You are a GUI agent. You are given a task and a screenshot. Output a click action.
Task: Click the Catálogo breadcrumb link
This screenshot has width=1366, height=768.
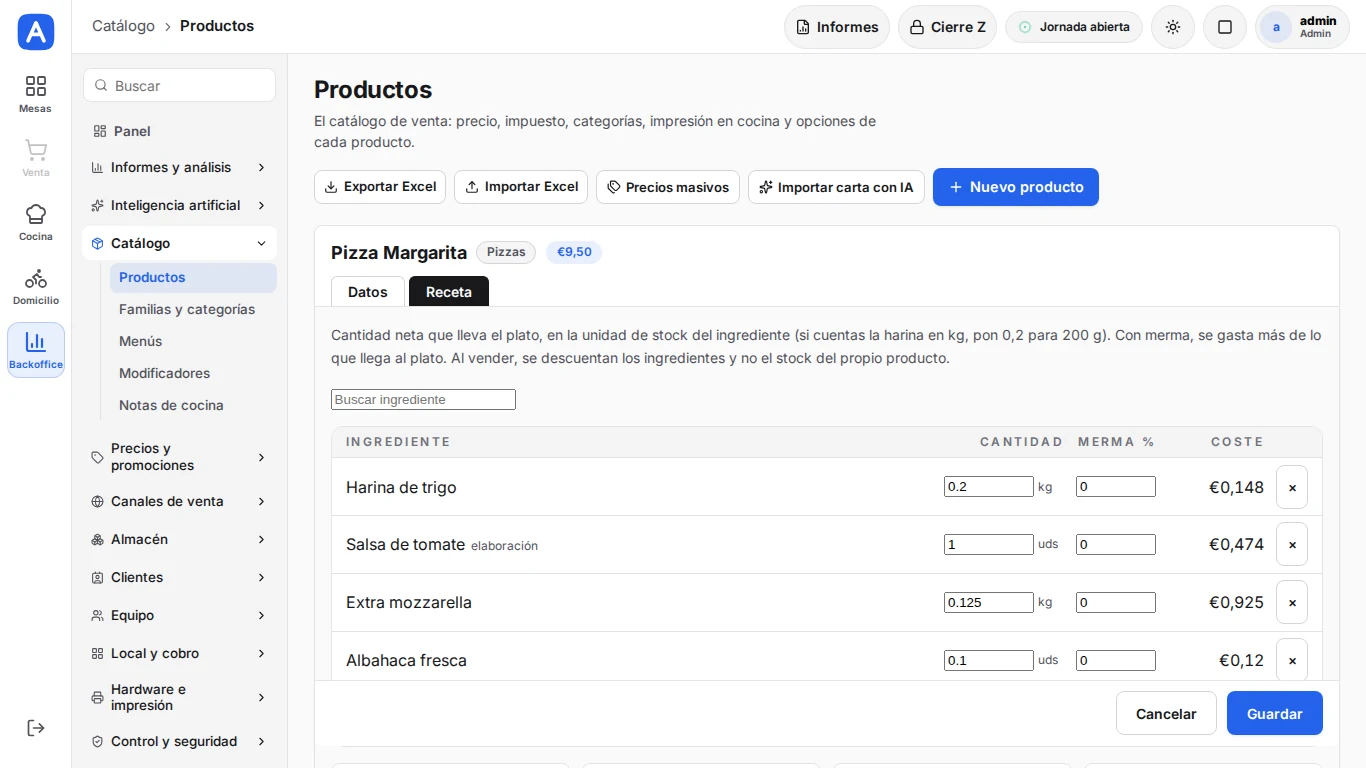click(123, 26)
